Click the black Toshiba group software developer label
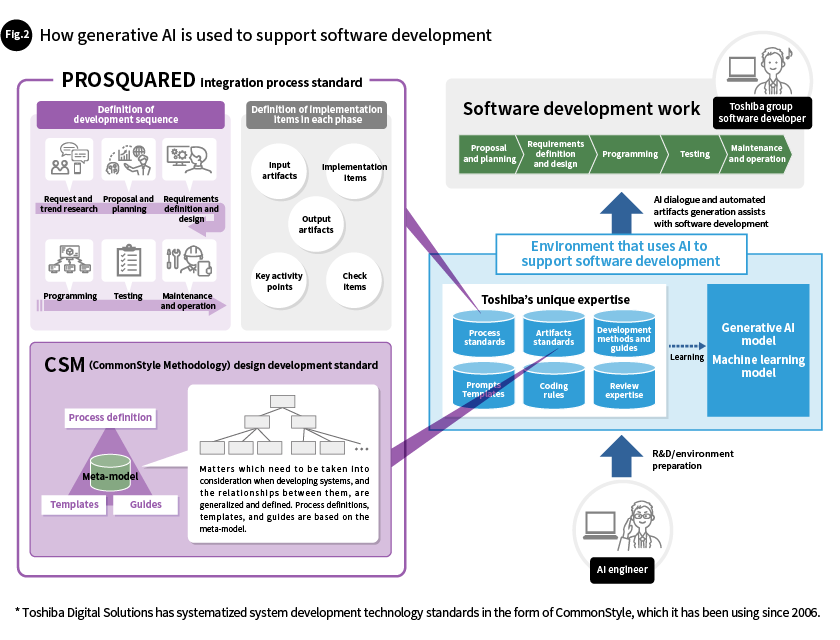 pos(762,113)
